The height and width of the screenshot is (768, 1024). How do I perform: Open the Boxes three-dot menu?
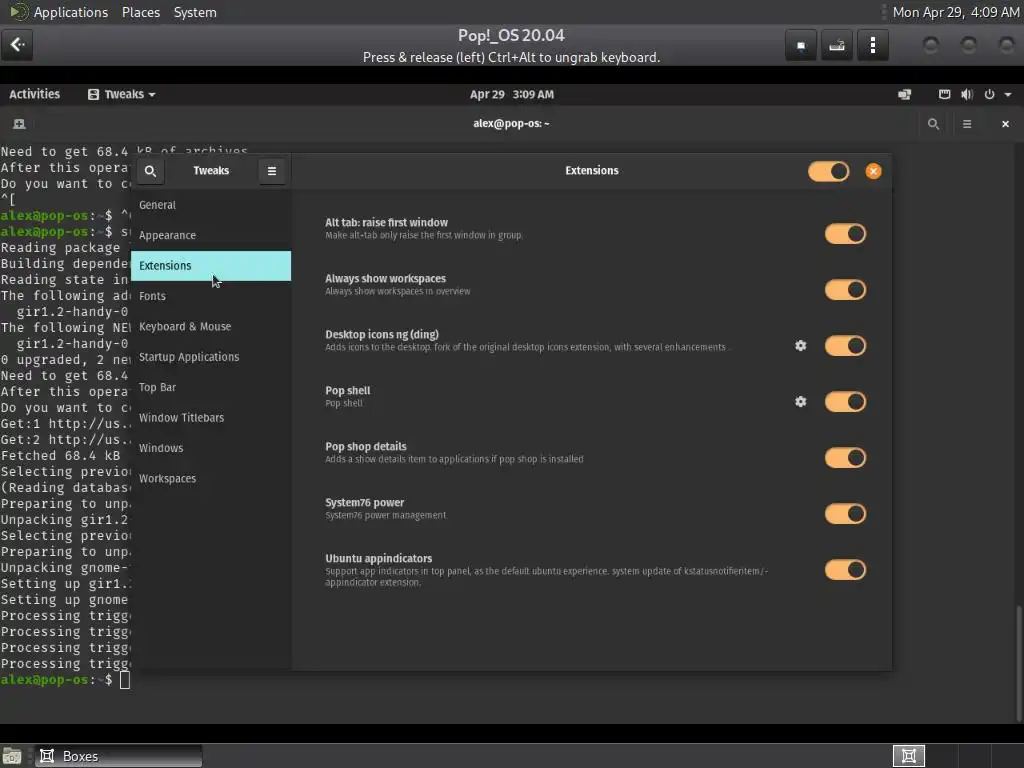click(872, 45)
